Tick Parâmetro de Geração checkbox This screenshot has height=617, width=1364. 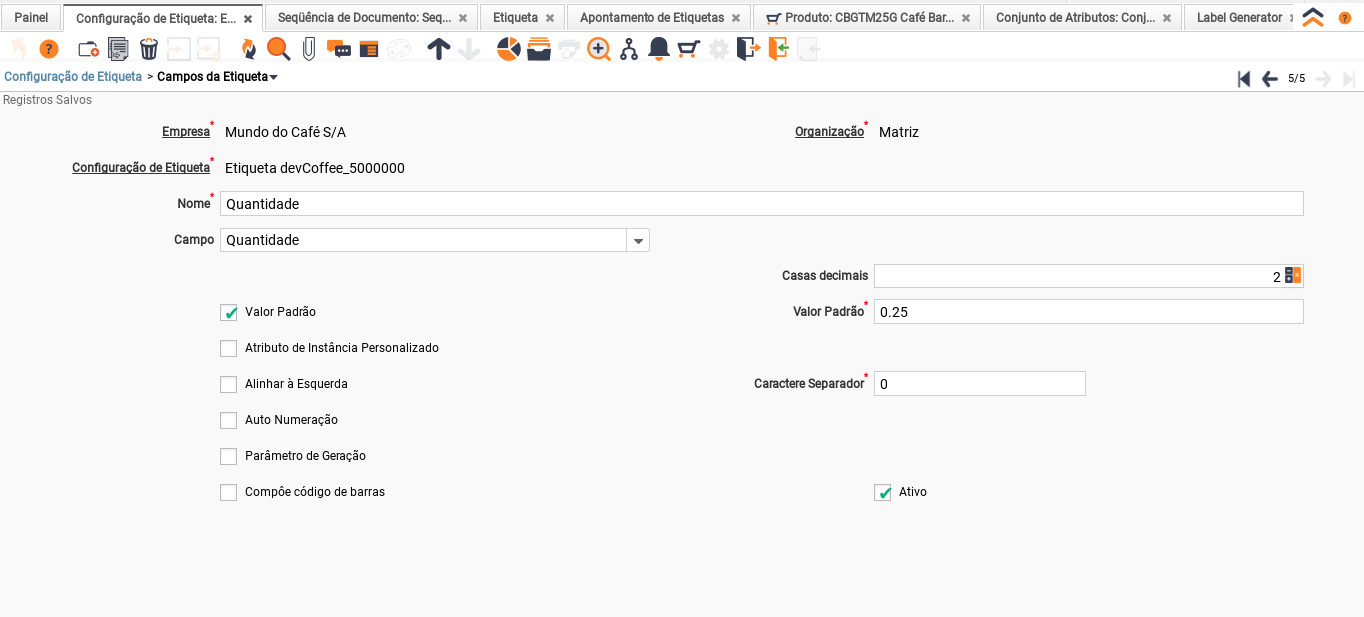pyautogui.click(x=229, y=456)
